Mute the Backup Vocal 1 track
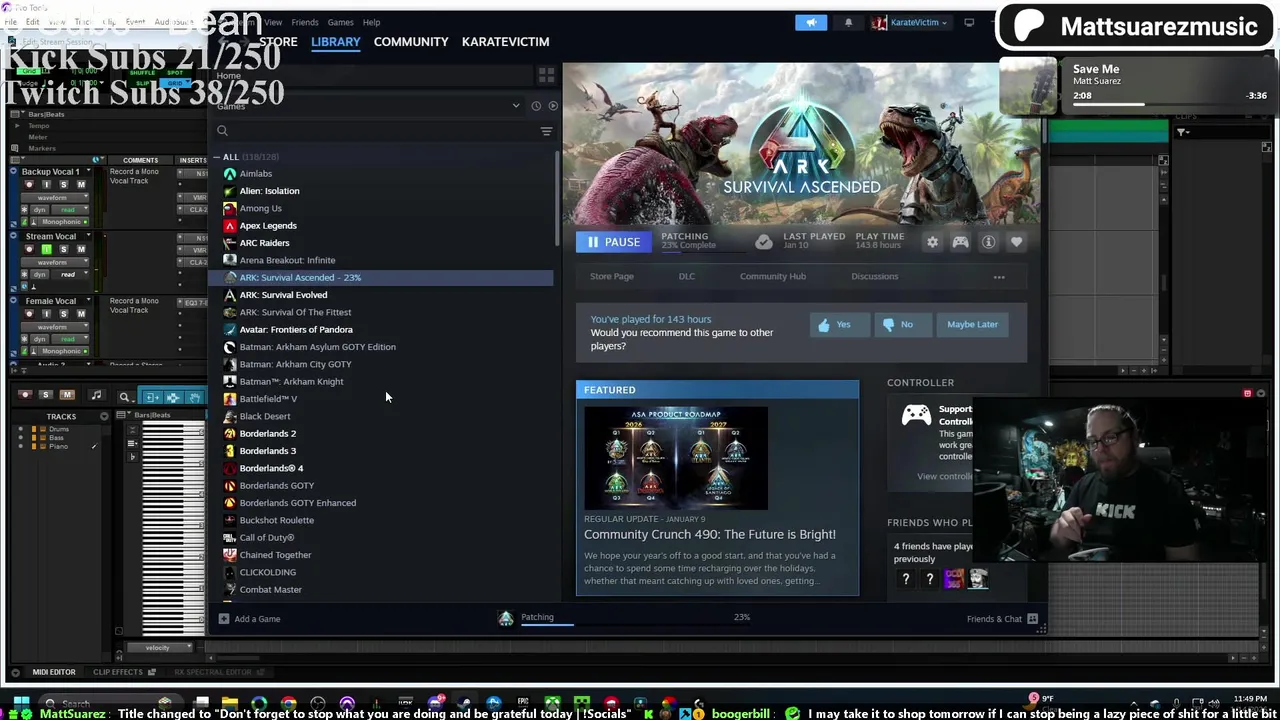 tap(81, 185)
